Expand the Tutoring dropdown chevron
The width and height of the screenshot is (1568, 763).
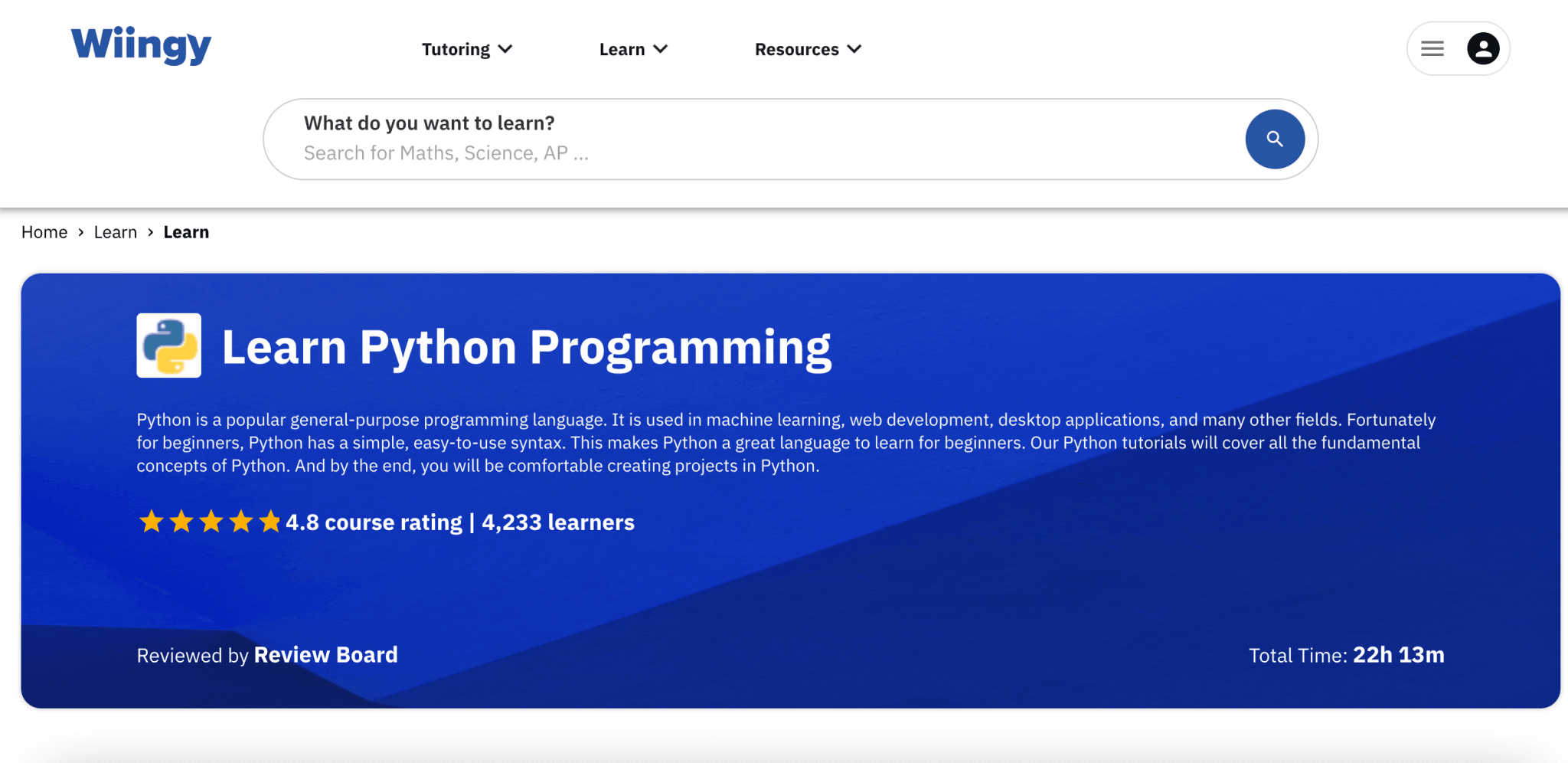click(x=505, y=49)
